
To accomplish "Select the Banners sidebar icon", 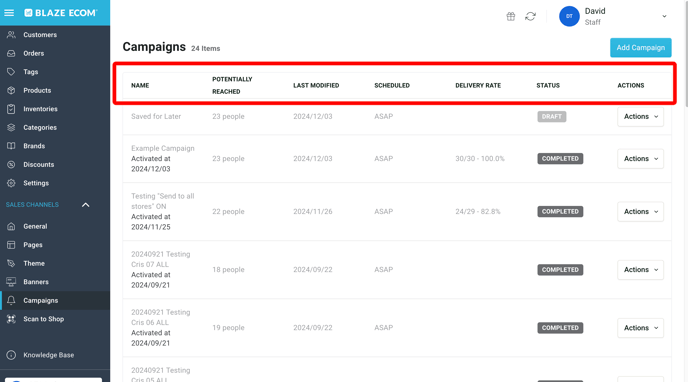I will point(11,282).
